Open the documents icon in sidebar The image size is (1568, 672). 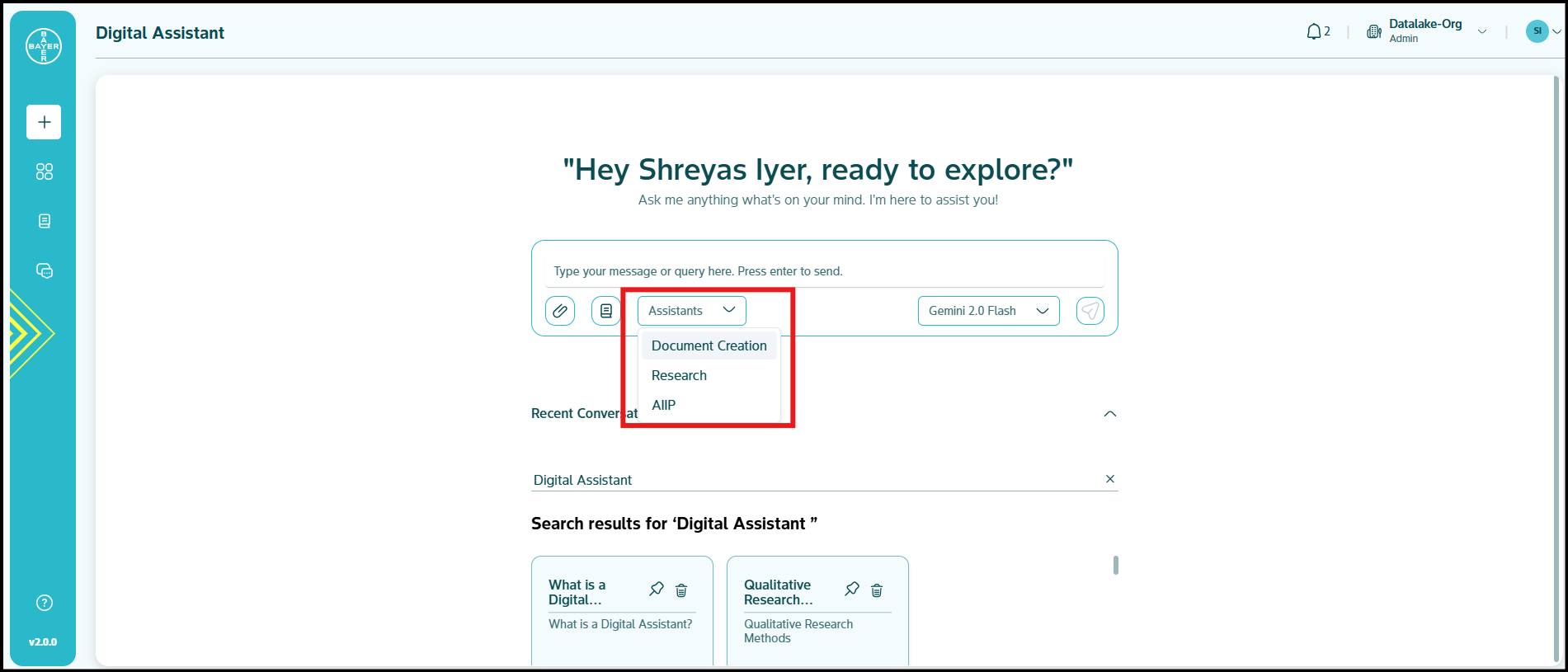(x=45, y=221)
